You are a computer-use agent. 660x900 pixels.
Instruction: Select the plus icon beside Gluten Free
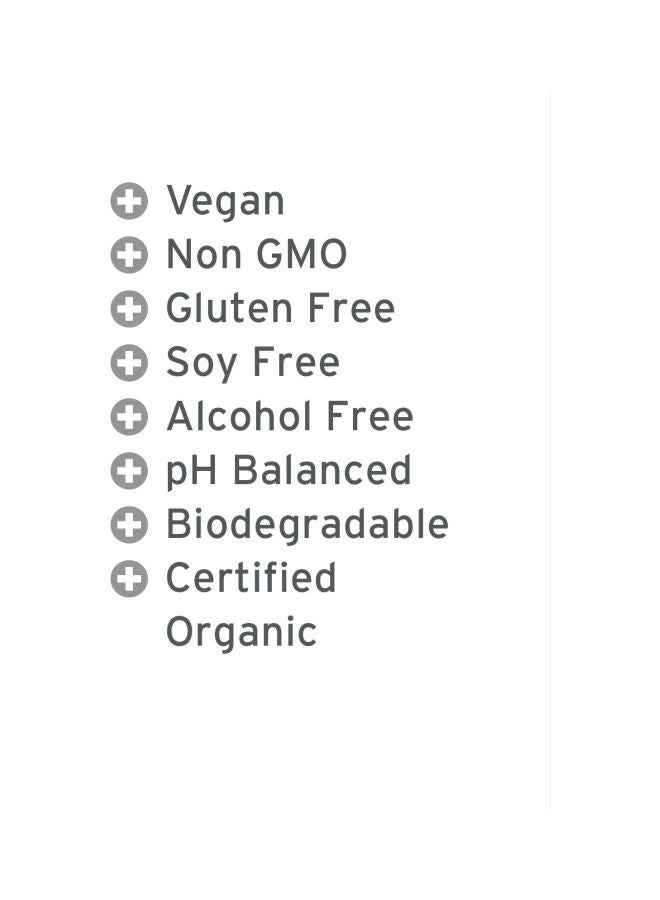point(129,310)
